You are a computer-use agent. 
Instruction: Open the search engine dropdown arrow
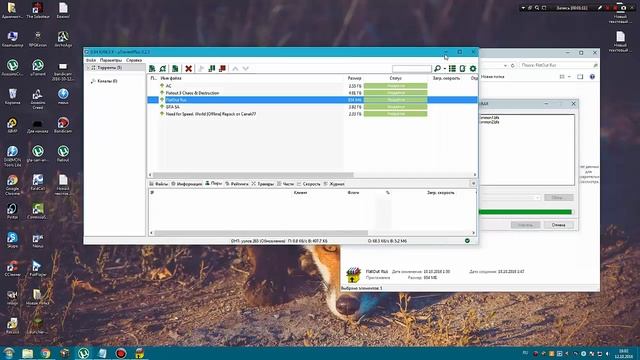[444, 69]
